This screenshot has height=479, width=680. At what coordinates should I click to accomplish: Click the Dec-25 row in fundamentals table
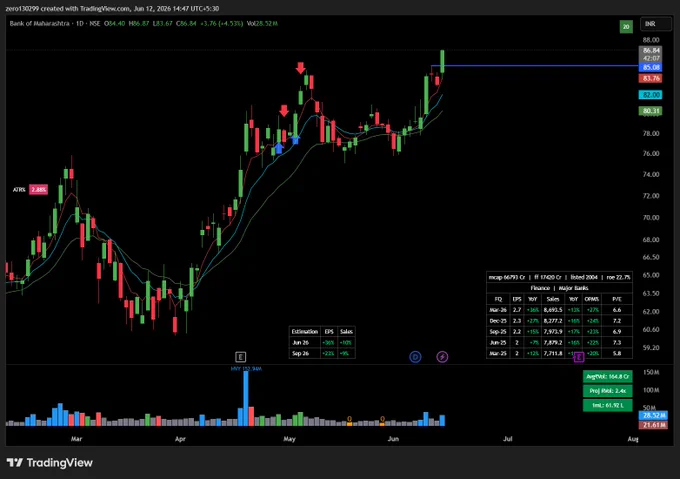(559, 321)
